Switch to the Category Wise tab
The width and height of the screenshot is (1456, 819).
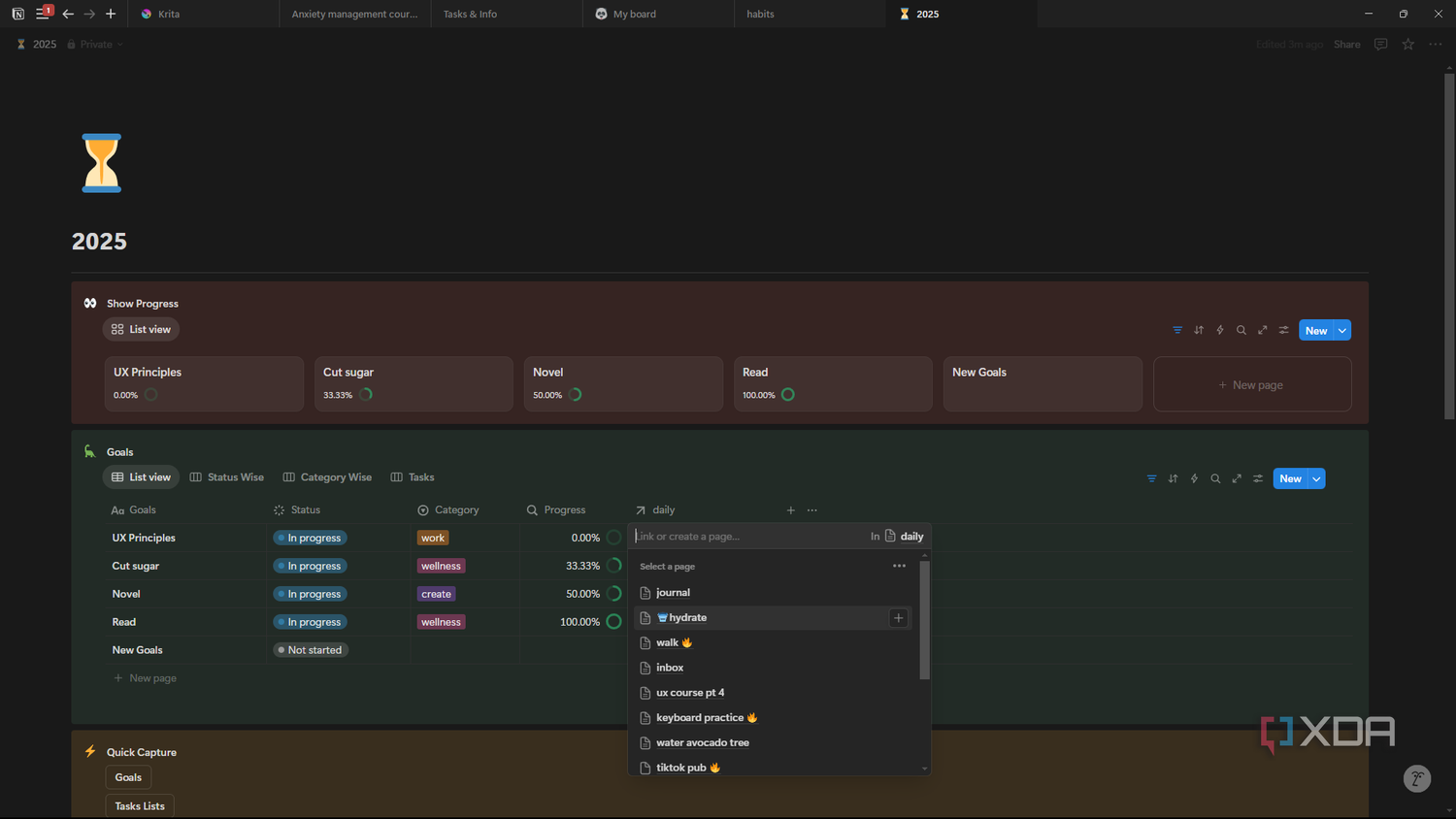pos(327,477)
